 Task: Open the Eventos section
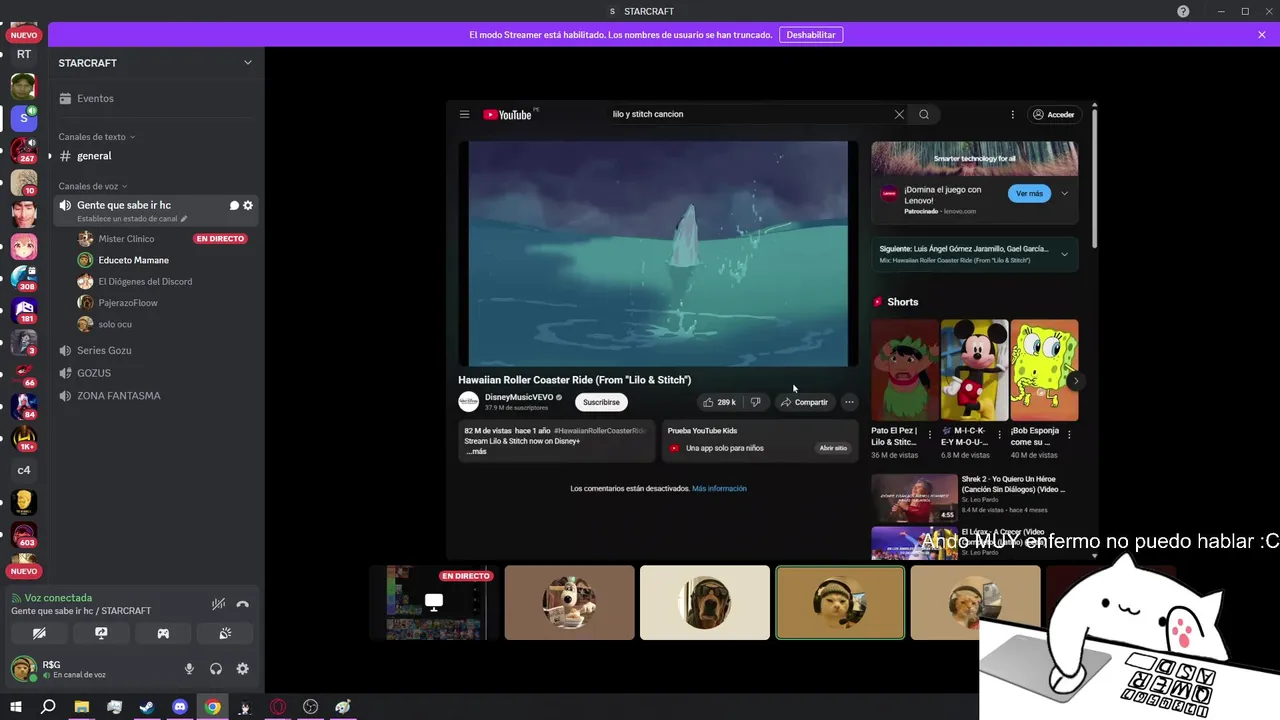pos(156,98)
